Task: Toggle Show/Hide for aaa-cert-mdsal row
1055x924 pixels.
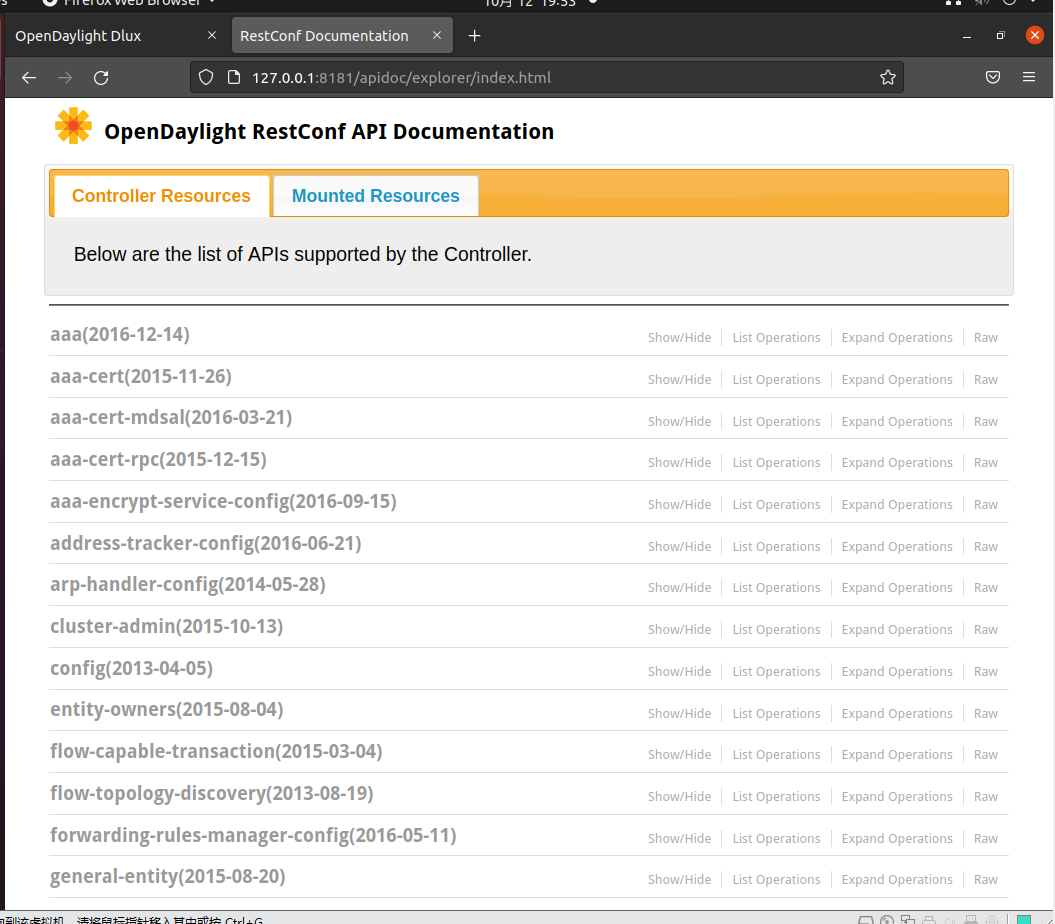Action: 679,421
